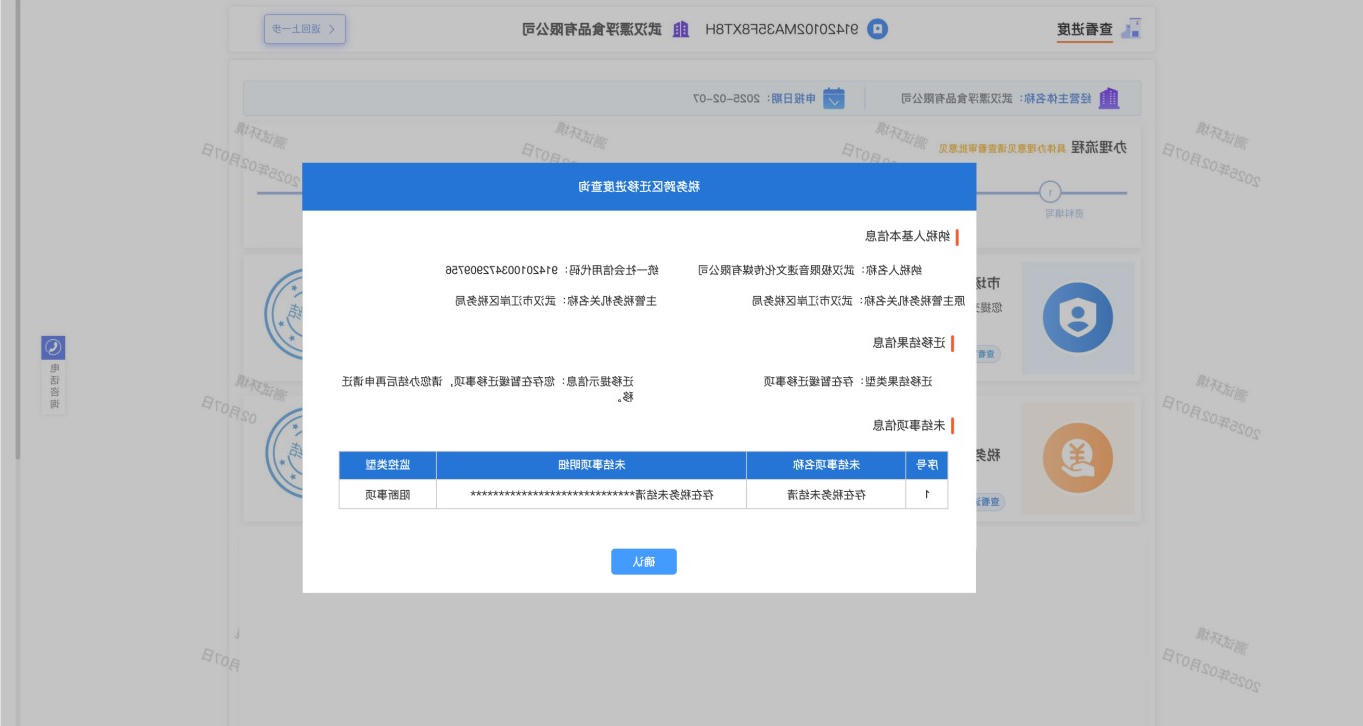Click the masked 存在税务未结清*** detail cell
Image resolution: width=1363 pixels, height=726 pixels.
coord(591,494)
